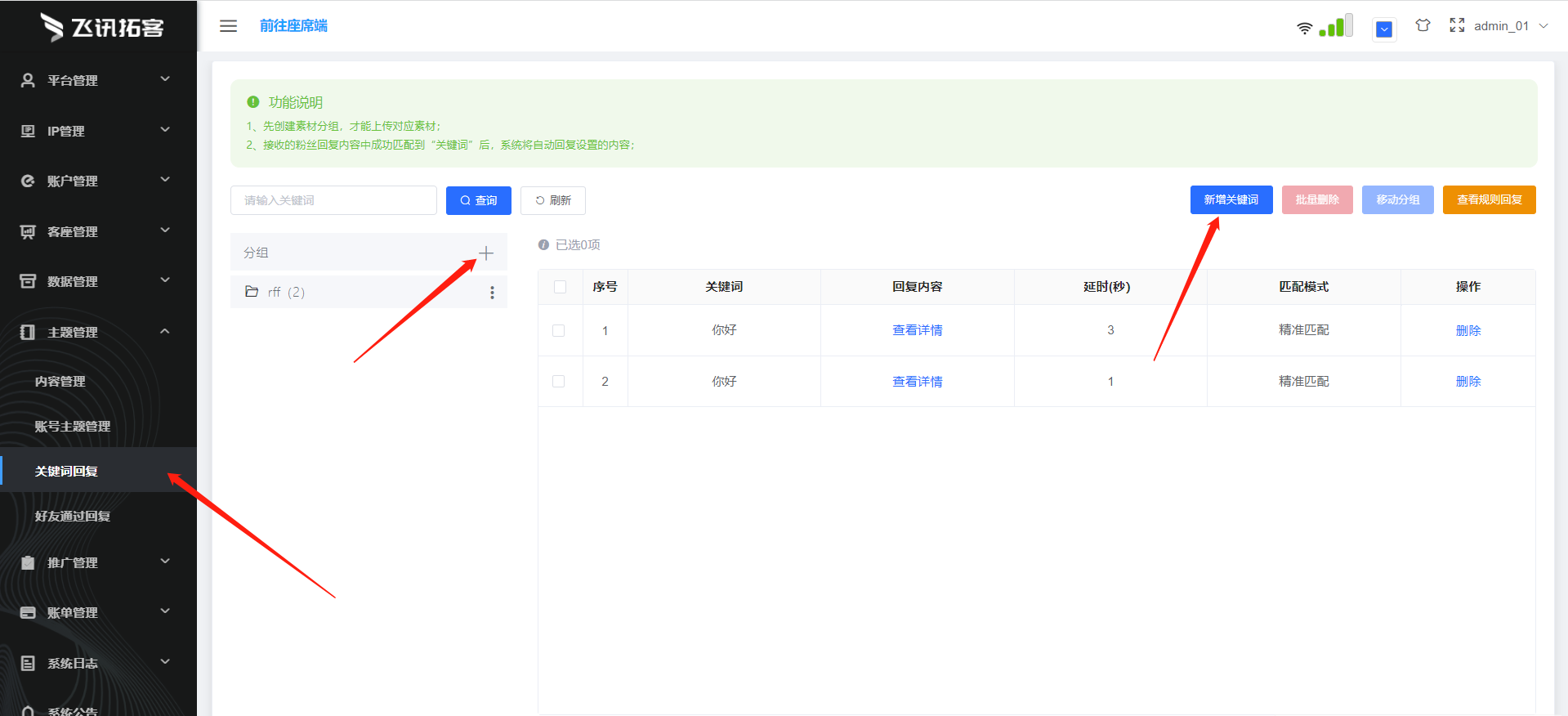Click the 刷新 refresh button

pyautogui.click(x=553, y=200)
